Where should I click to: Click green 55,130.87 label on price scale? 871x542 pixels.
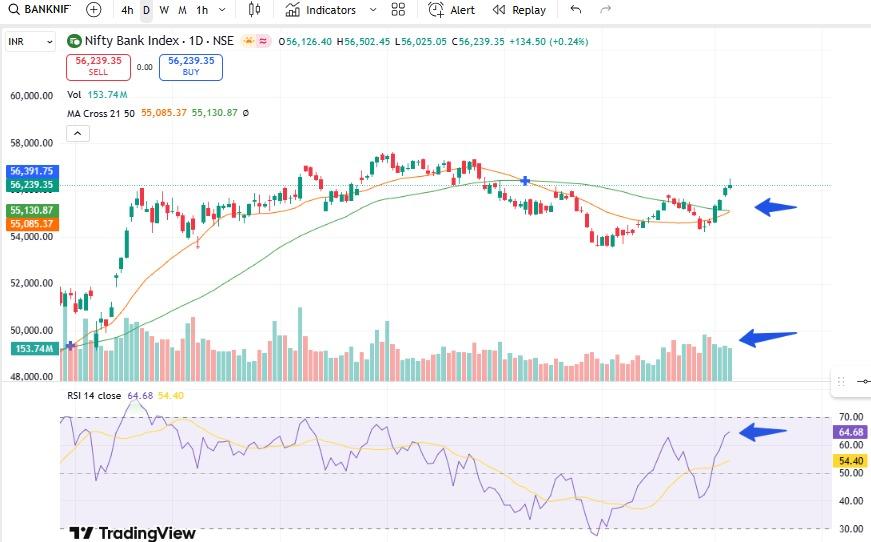(x=32, y=210)
